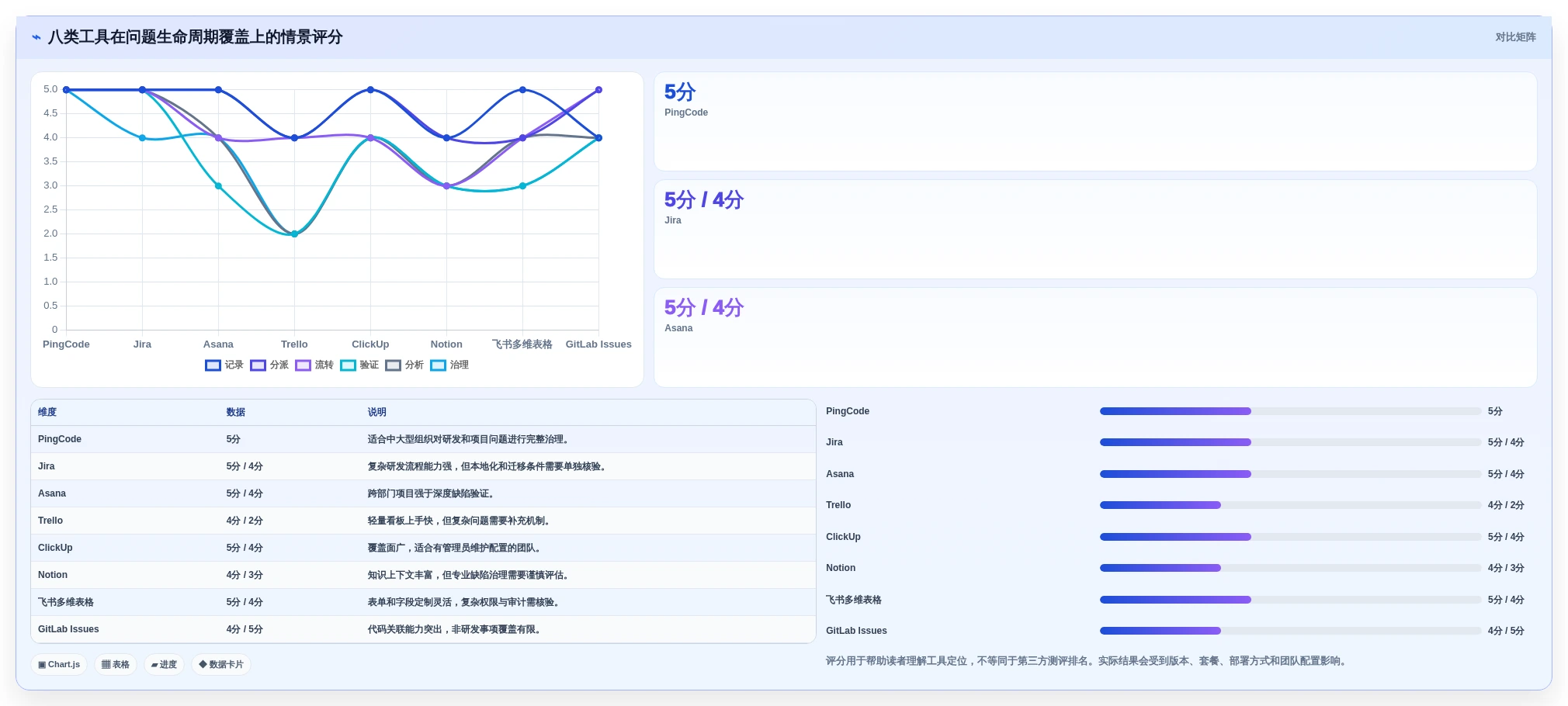Click the 对比矩阵 label in the header
Screen dimensions: 1568x706
click(x=1516, y=37)
